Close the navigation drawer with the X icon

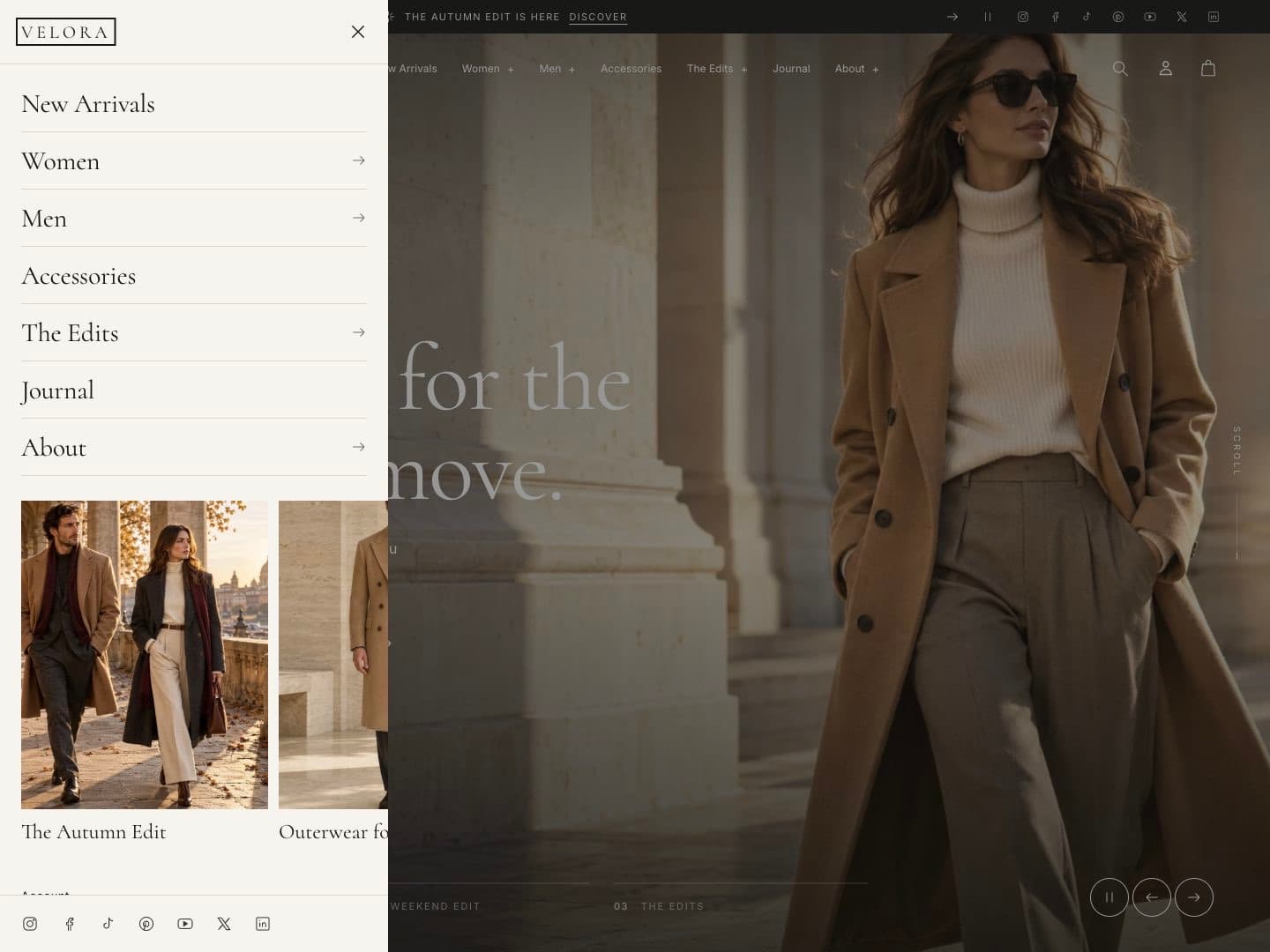pos(358,32)
